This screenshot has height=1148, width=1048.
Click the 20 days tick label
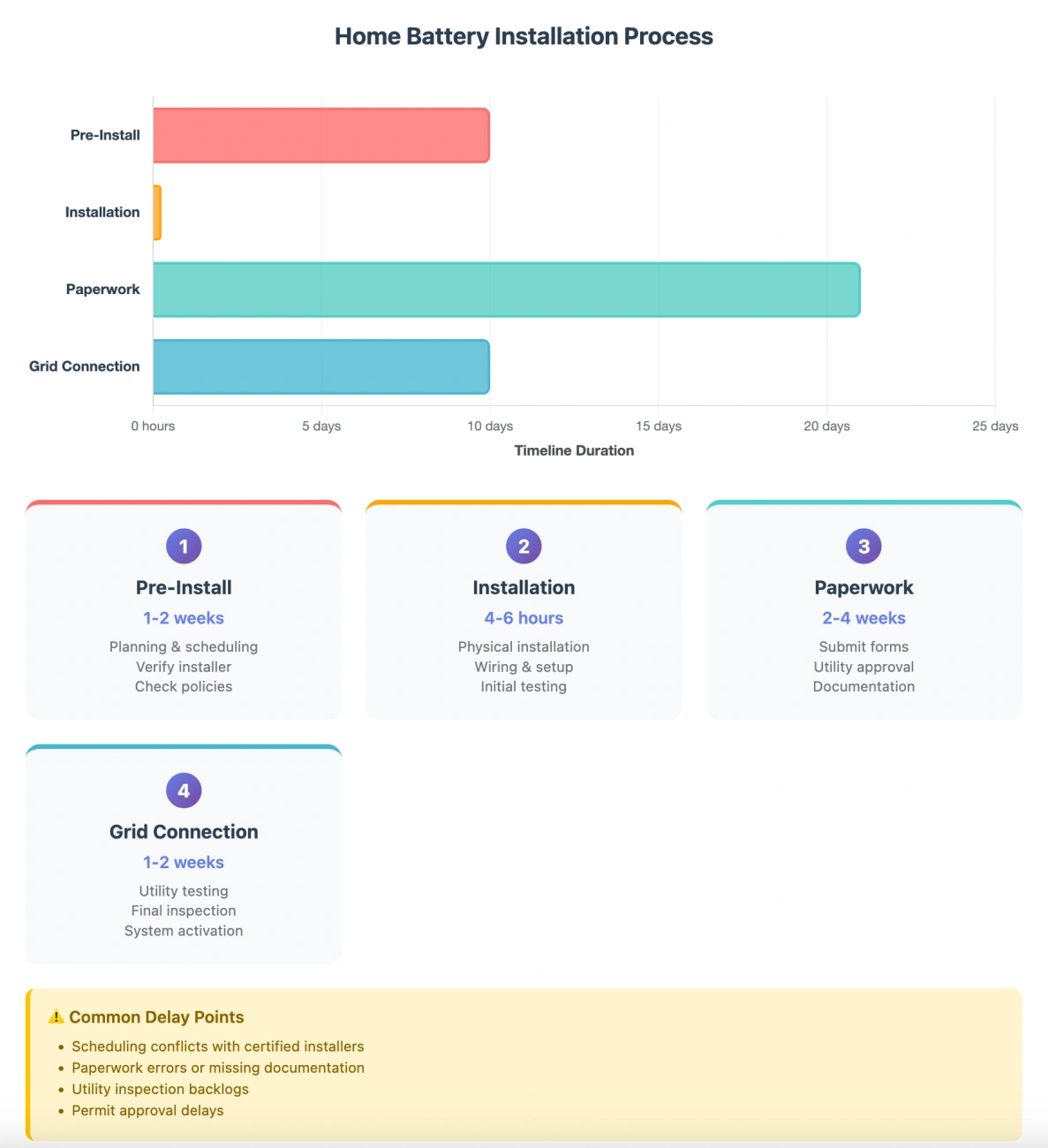[x=826, y=426]
